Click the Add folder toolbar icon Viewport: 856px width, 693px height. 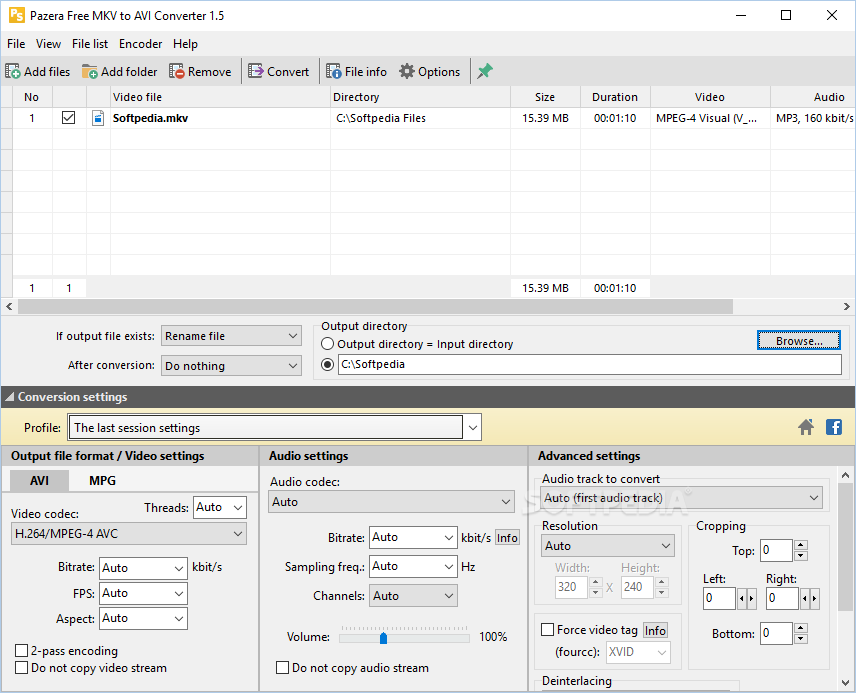[x=90, y=72]
